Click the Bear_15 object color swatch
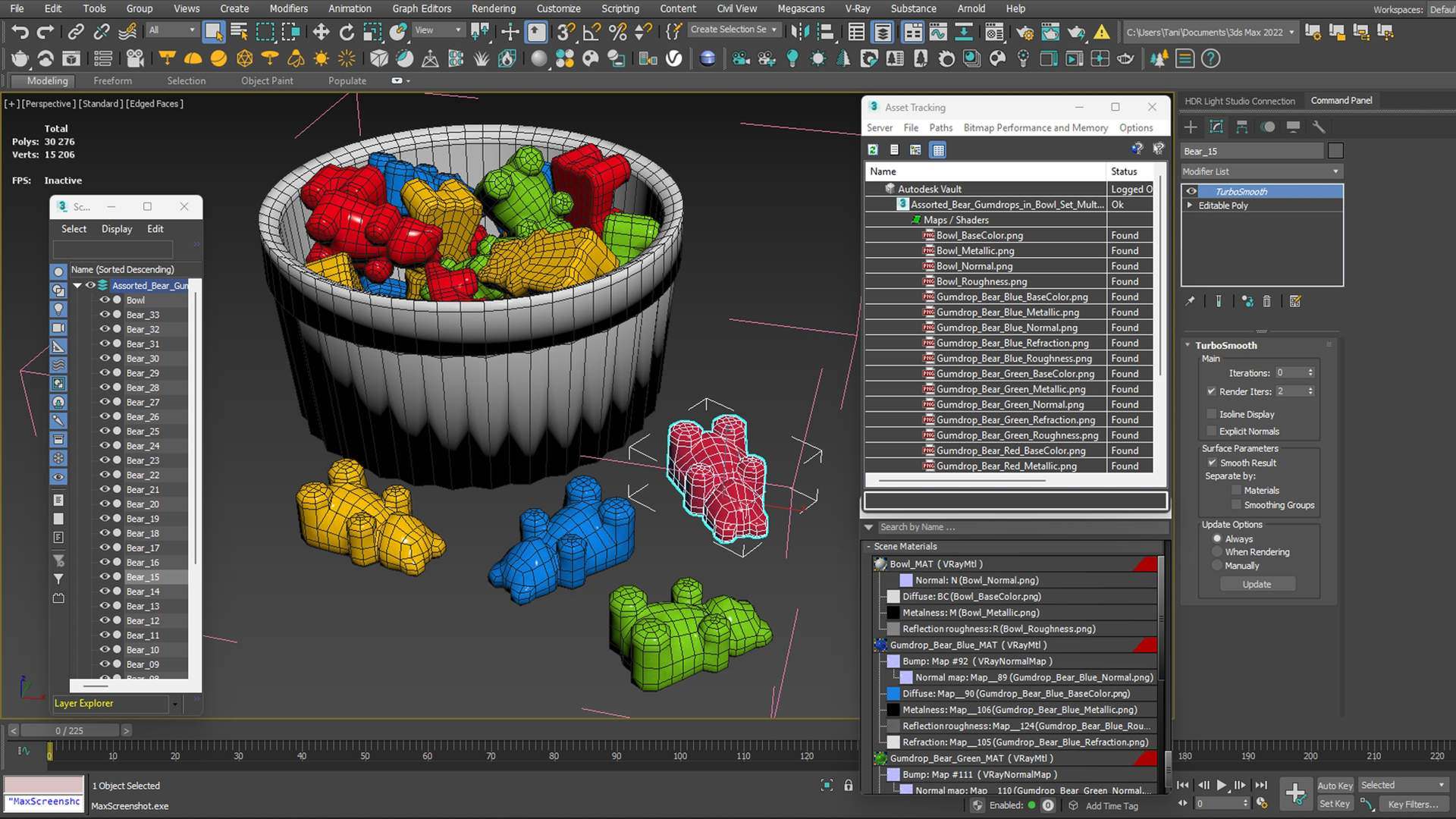The width and height of the screenshot is (1456, 819). pyautogui.click(x=1335, y=151)
